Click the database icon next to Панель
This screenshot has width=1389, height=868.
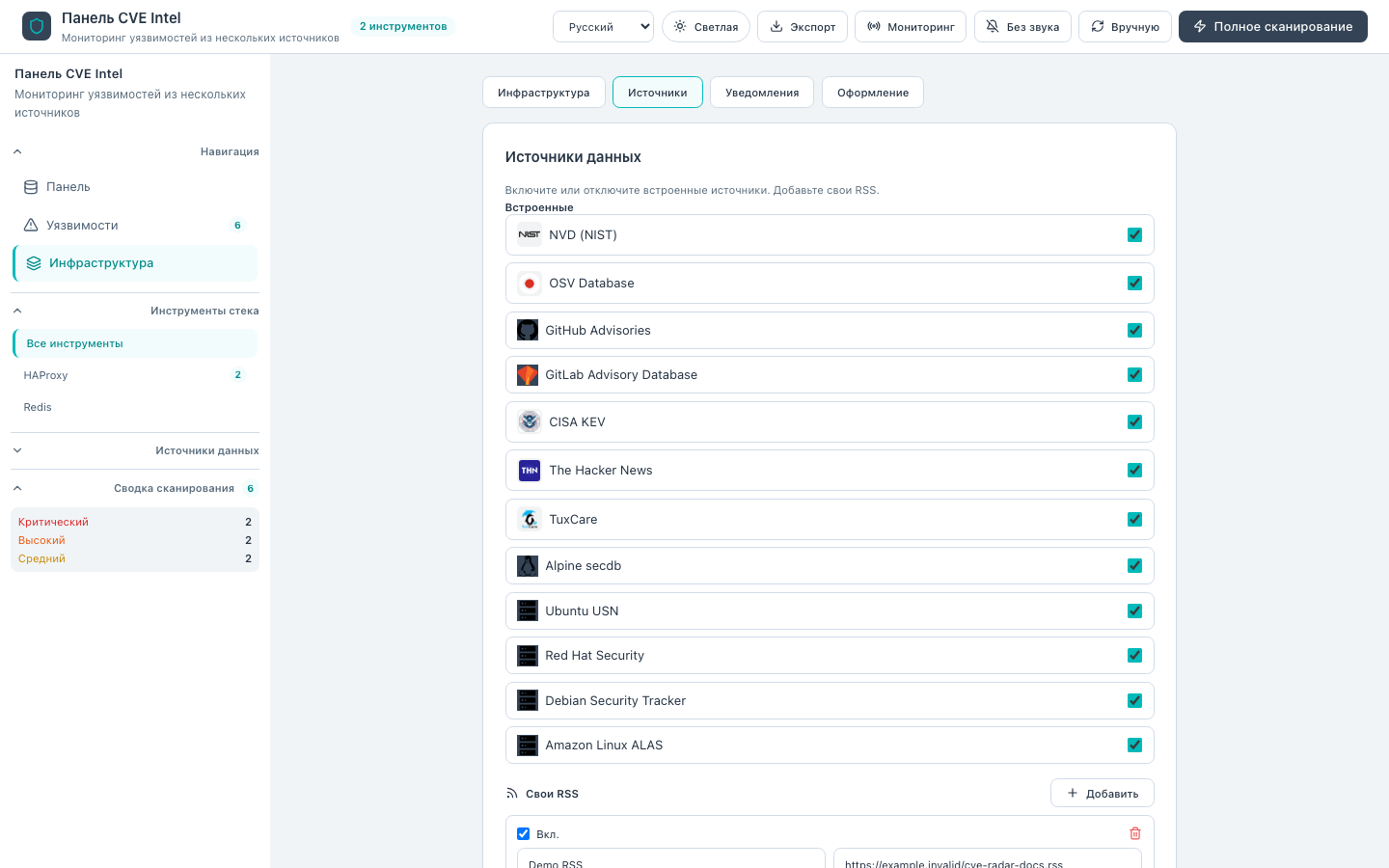[x=31, y=187]
